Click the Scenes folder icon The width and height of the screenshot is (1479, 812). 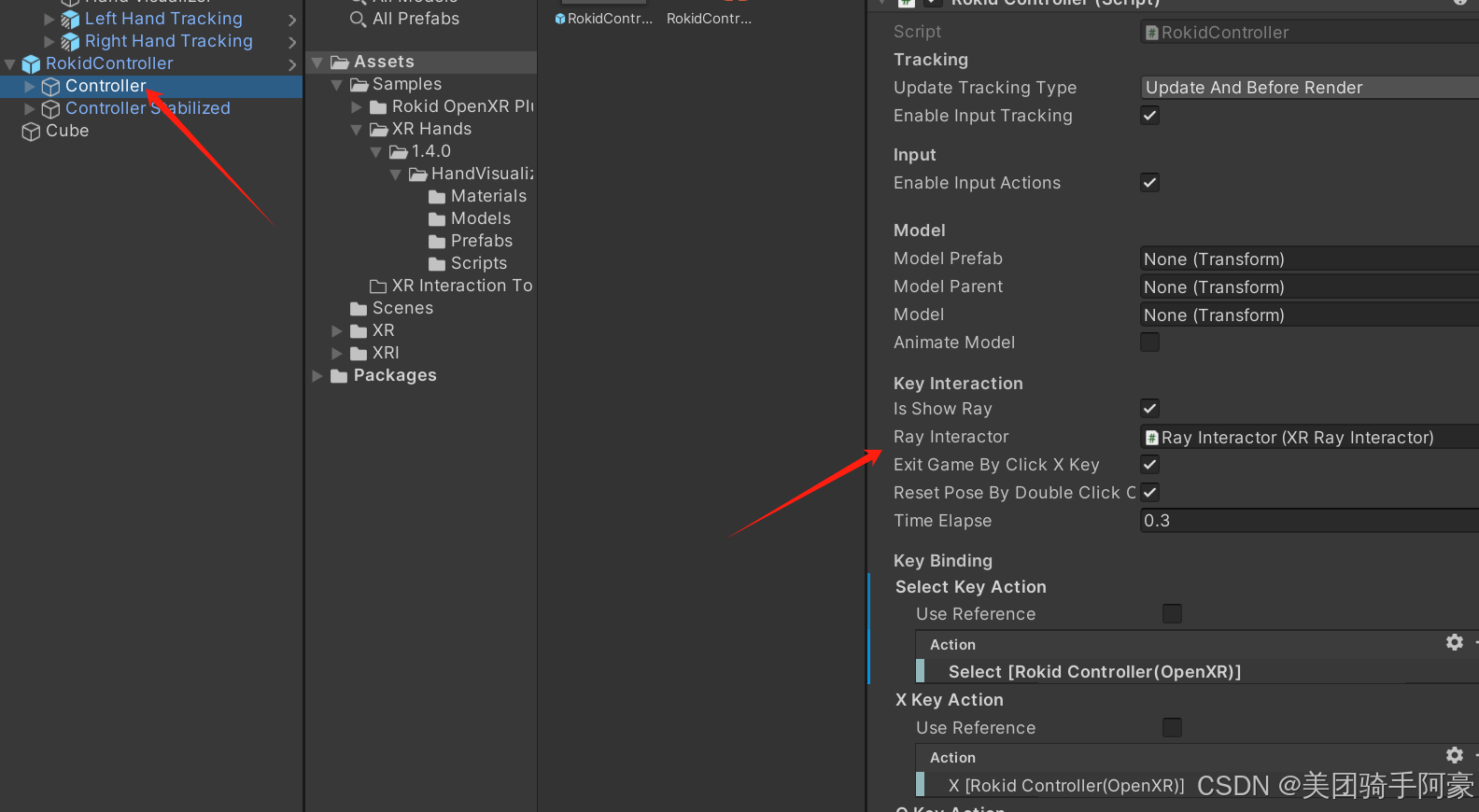click(359, 309)
